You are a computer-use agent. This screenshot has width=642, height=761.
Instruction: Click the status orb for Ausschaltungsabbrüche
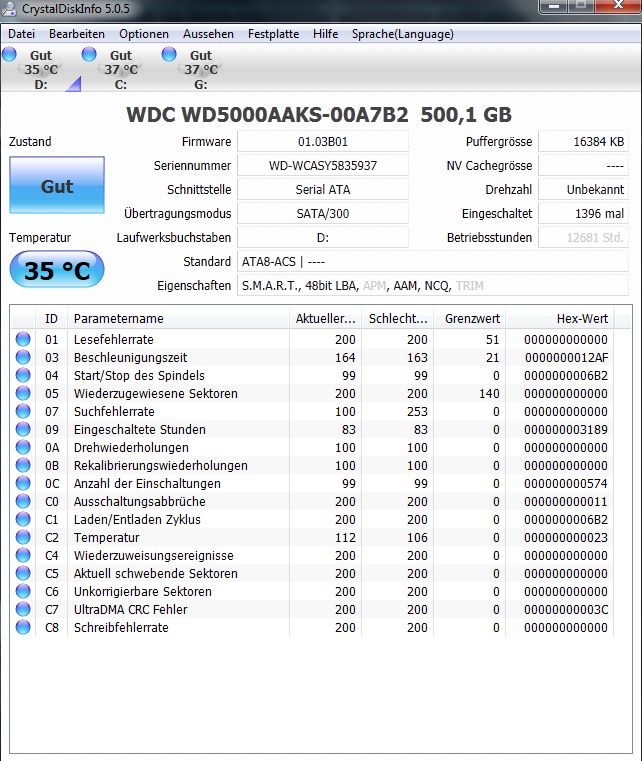(23, 501)
